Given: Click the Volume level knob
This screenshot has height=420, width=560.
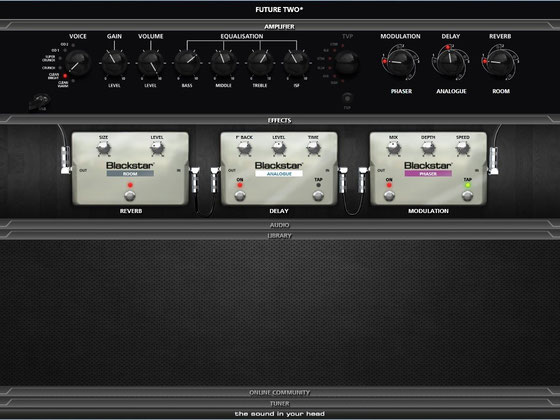Looking at the screenshot, I should click(151, 63).
